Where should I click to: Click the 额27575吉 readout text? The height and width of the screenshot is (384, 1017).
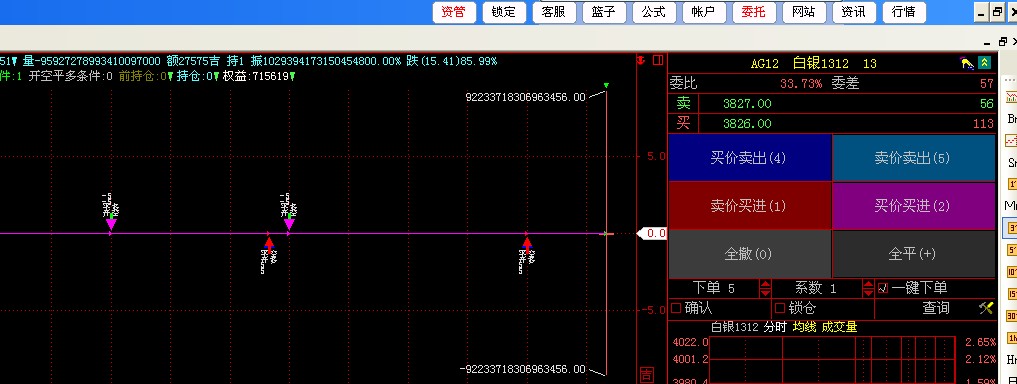pos(193,61)
